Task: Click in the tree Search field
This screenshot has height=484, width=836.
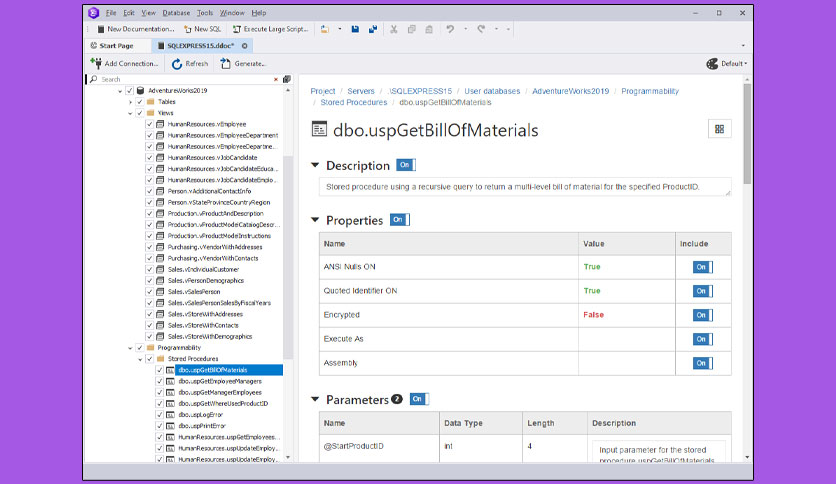Action: 184,79
